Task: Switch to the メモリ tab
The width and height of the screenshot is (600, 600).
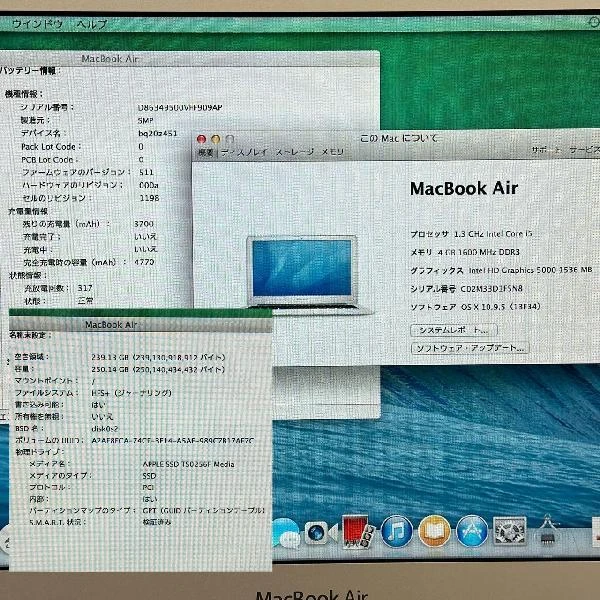Action: [x=332, y=152]
